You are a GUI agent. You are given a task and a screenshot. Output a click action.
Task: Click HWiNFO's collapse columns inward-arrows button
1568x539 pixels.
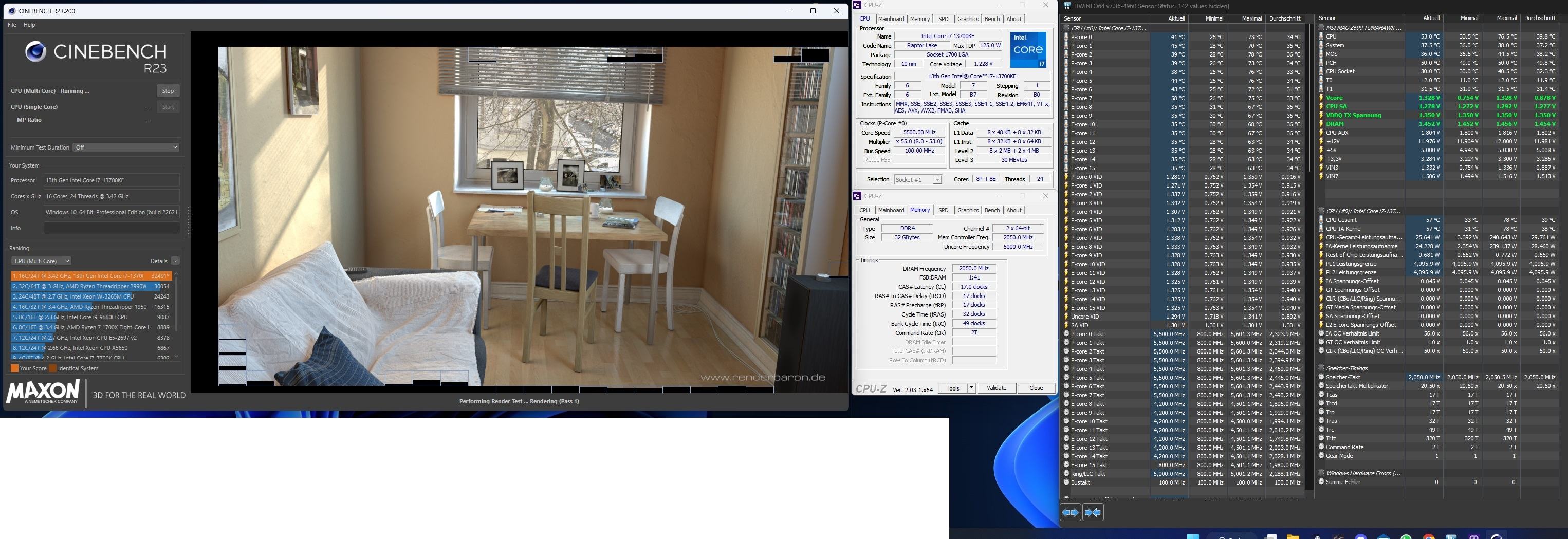click(1093, 512)
